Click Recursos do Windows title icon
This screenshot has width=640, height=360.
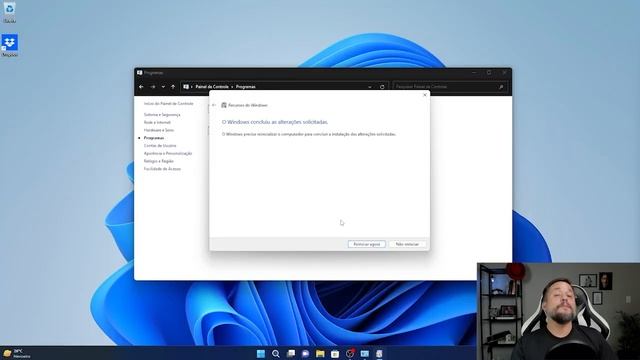point(224,105)
